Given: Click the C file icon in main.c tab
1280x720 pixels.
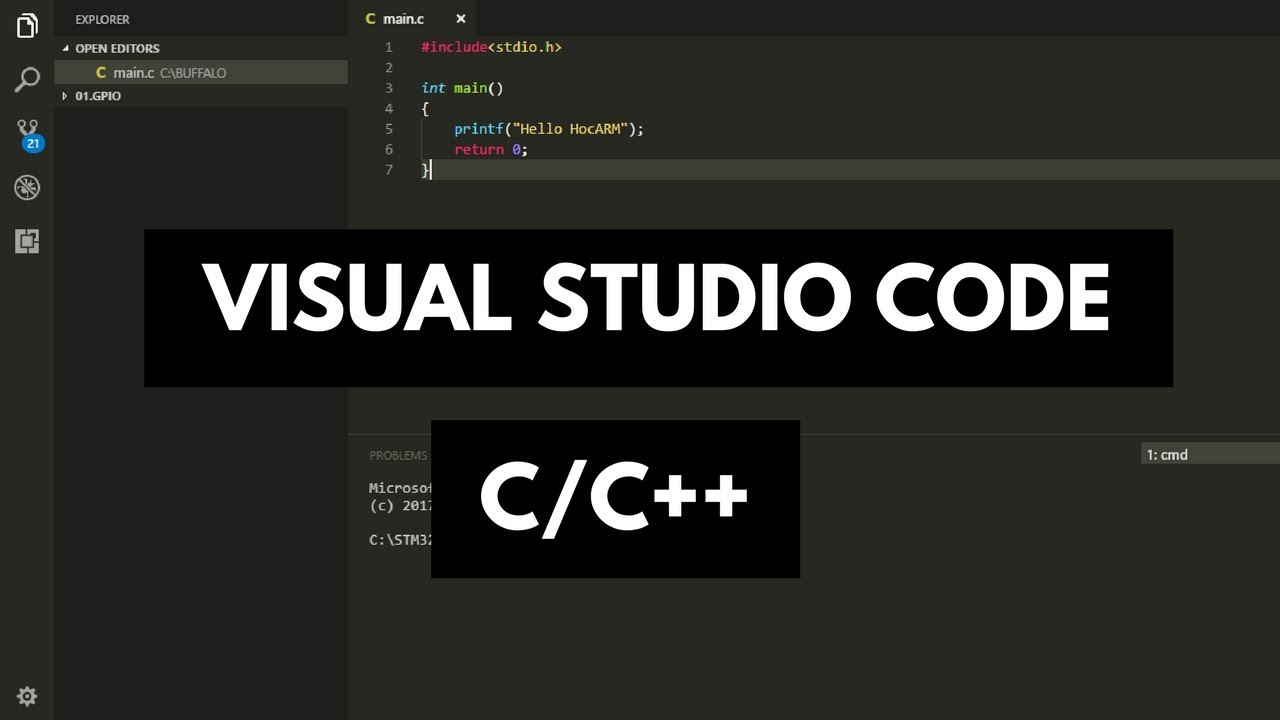Looking at the screenshot, I should tap(371, 19).
